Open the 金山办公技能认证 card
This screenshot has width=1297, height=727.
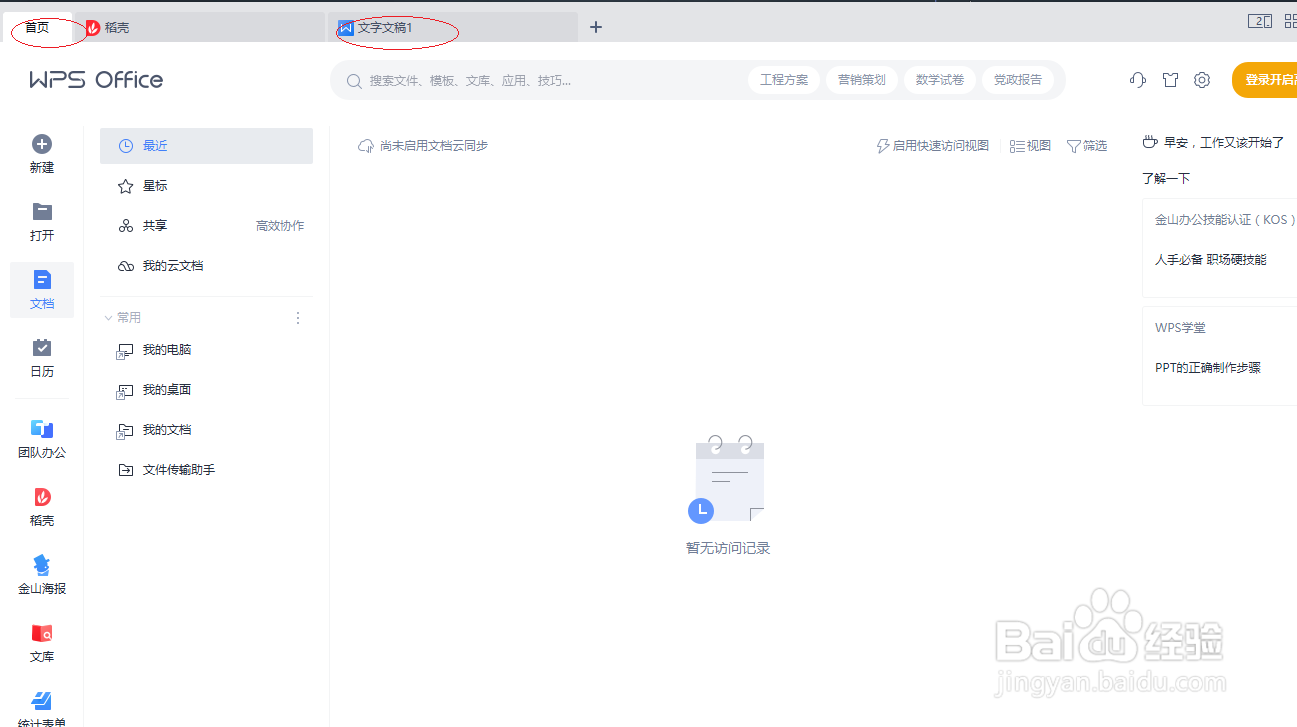[x=1220, y=248]
